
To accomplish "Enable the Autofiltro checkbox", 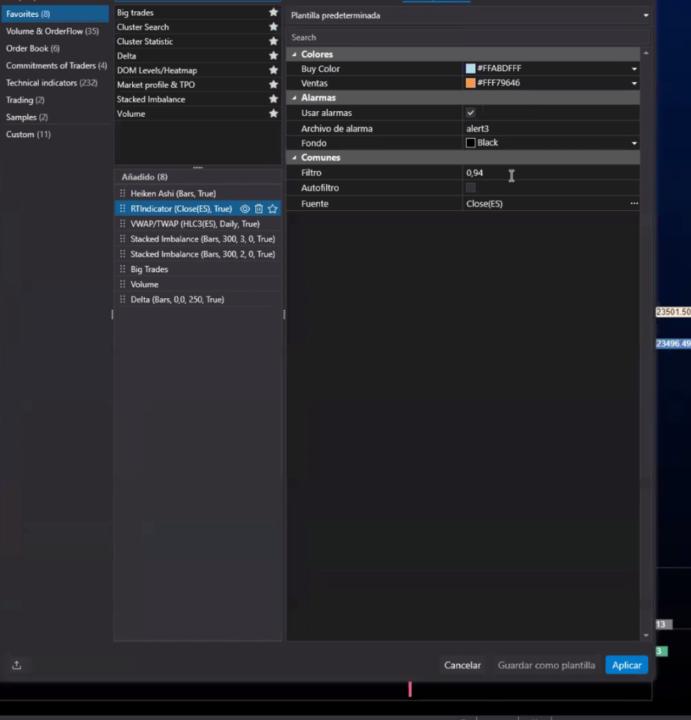I will click(471, 188).
